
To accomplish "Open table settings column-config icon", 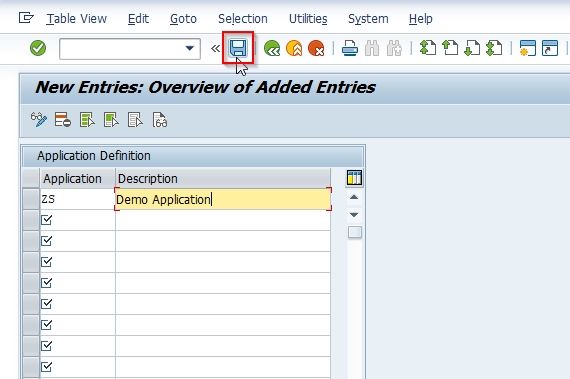I will click(354, 178).
